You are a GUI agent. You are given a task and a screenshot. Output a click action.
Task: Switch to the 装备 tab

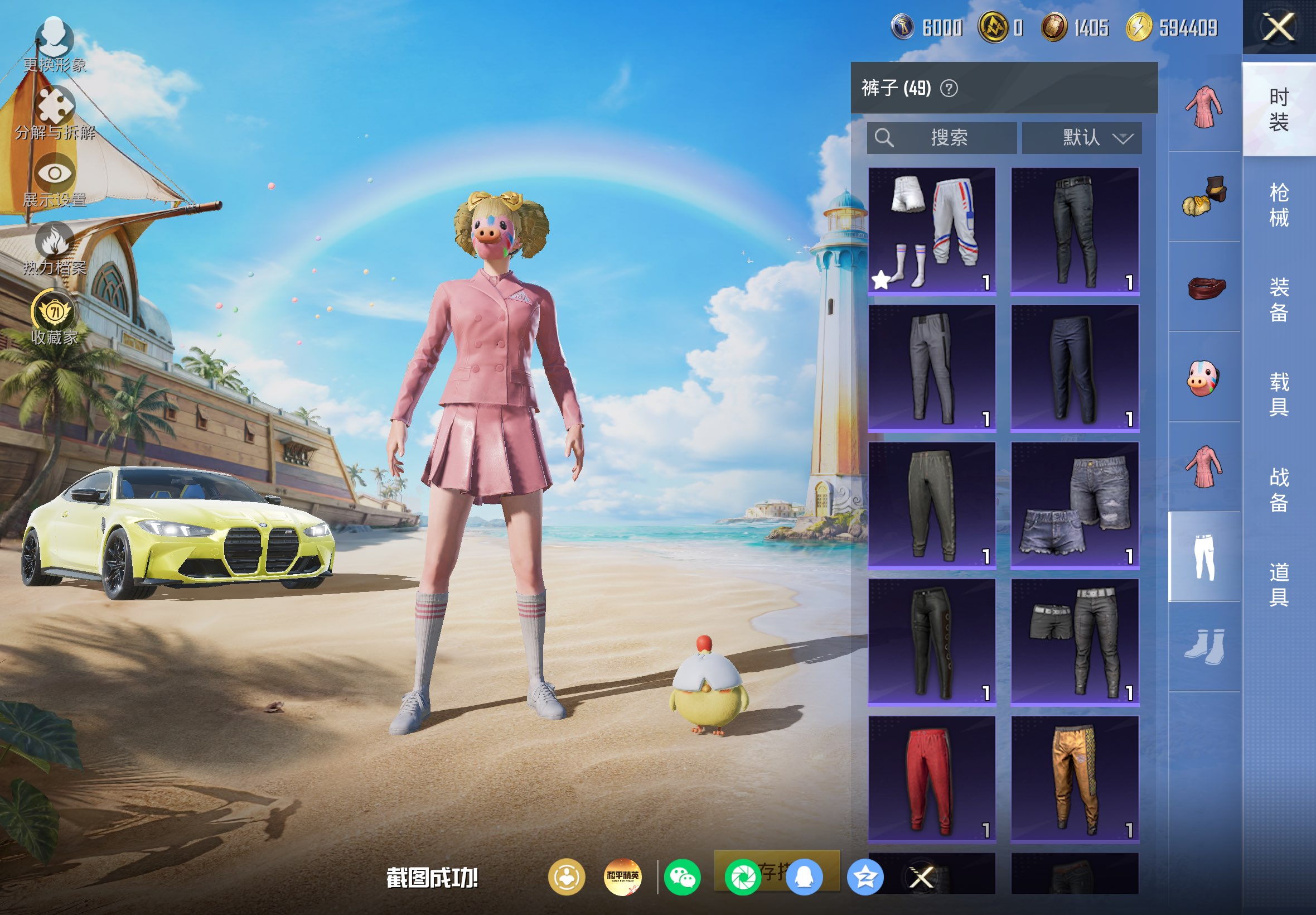1279,299
